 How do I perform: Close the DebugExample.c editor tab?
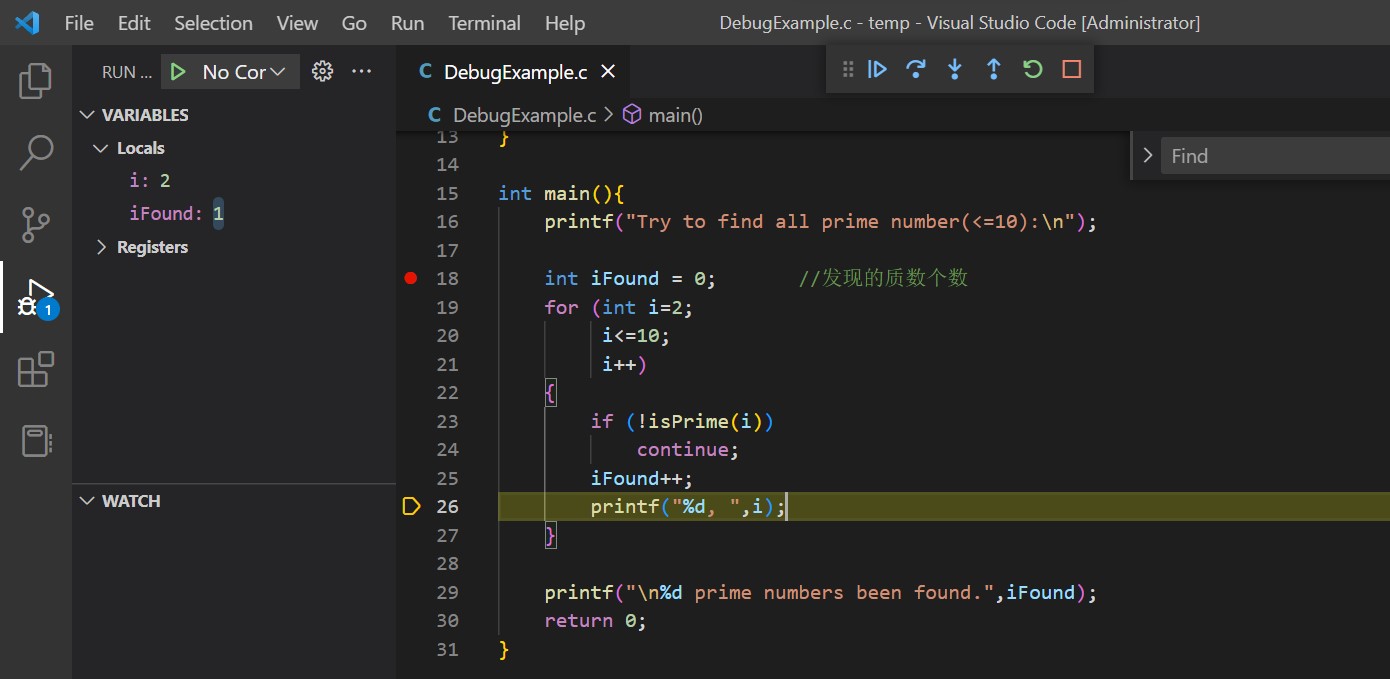607,71
